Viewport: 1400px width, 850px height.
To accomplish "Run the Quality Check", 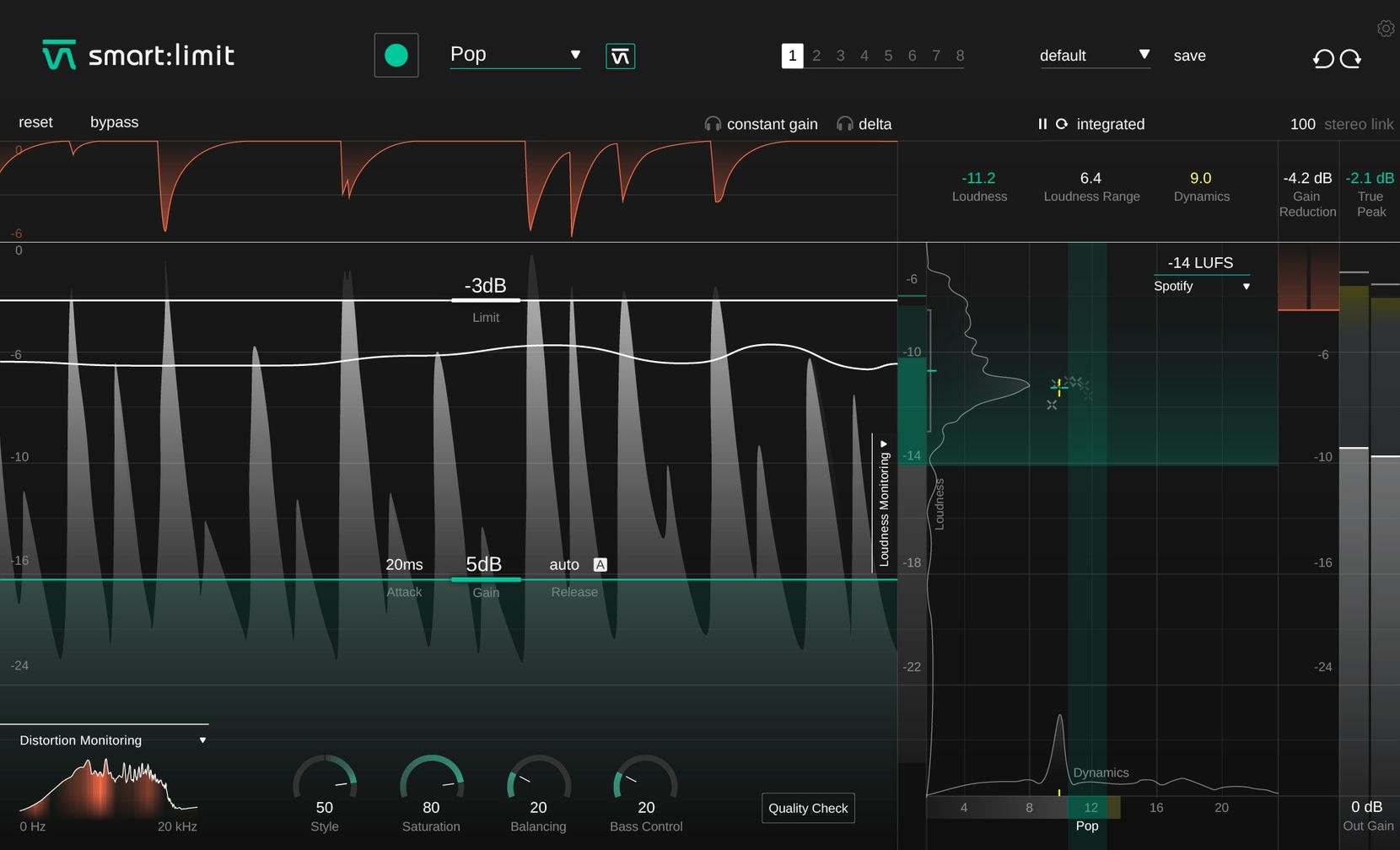I will (x=807, y=808).
